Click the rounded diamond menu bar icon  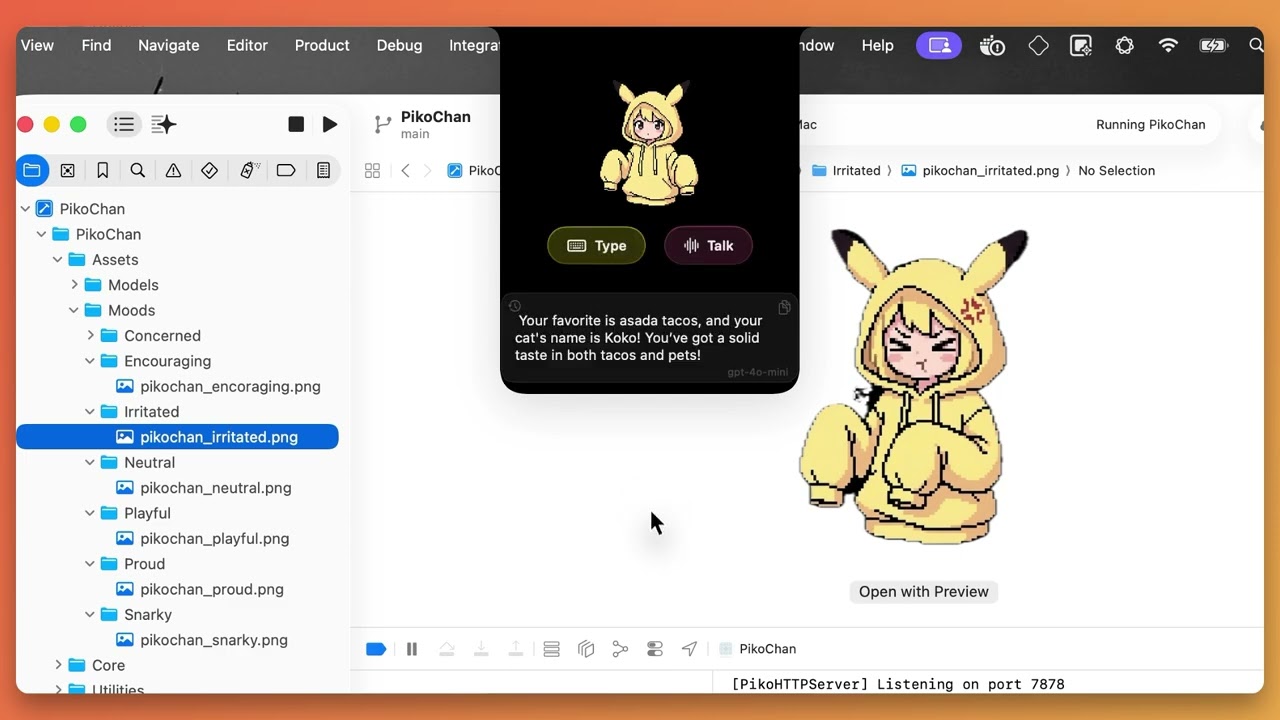1038,45
